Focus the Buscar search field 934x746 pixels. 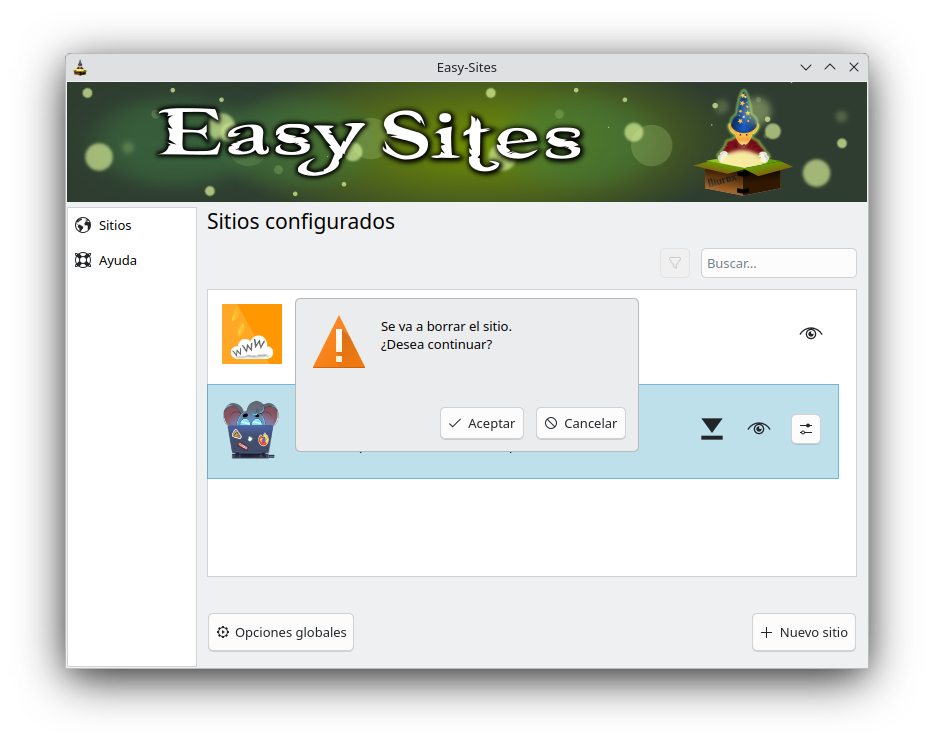click(778, 263)
